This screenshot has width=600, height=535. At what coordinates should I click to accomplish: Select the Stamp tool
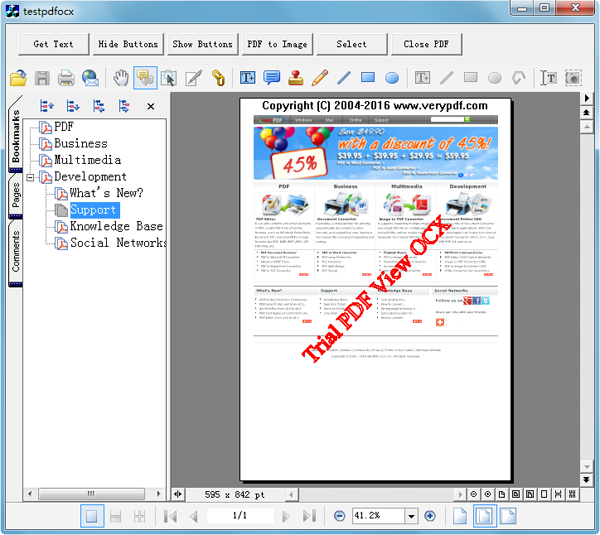click(296, 78)
